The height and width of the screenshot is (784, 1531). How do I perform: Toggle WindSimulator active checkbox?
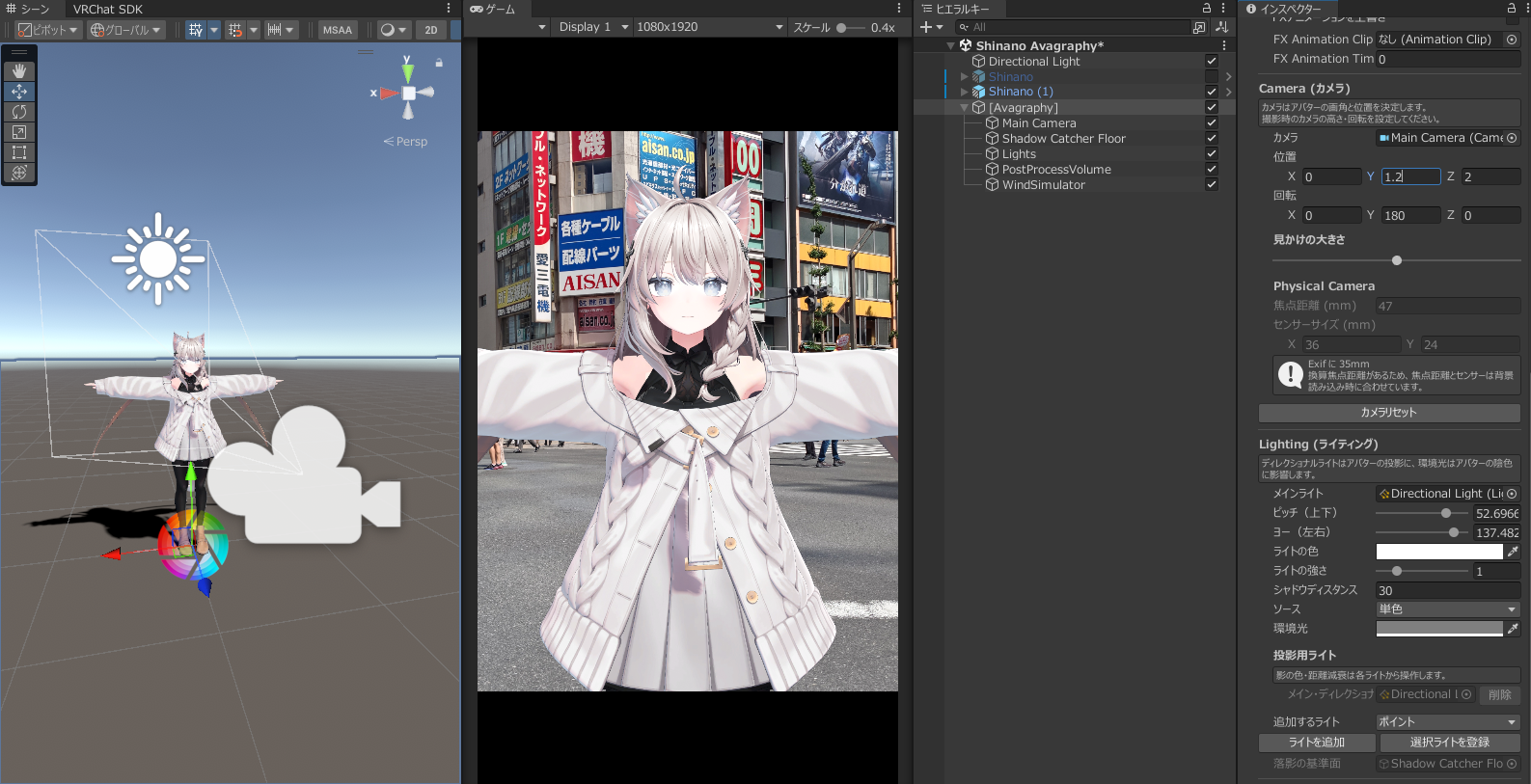1212,184
